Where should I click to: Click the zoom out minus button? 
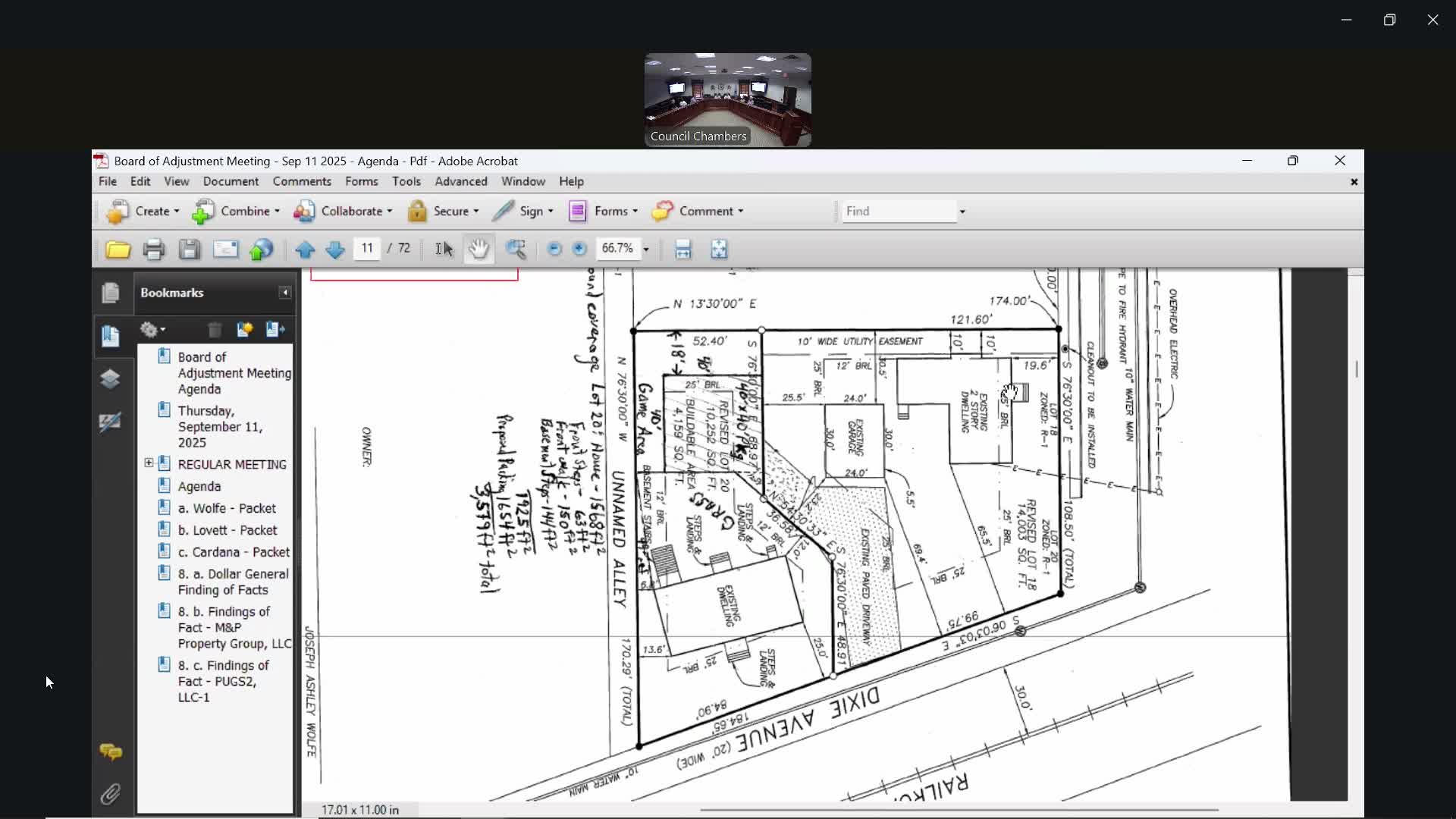(x=554, y=249)
